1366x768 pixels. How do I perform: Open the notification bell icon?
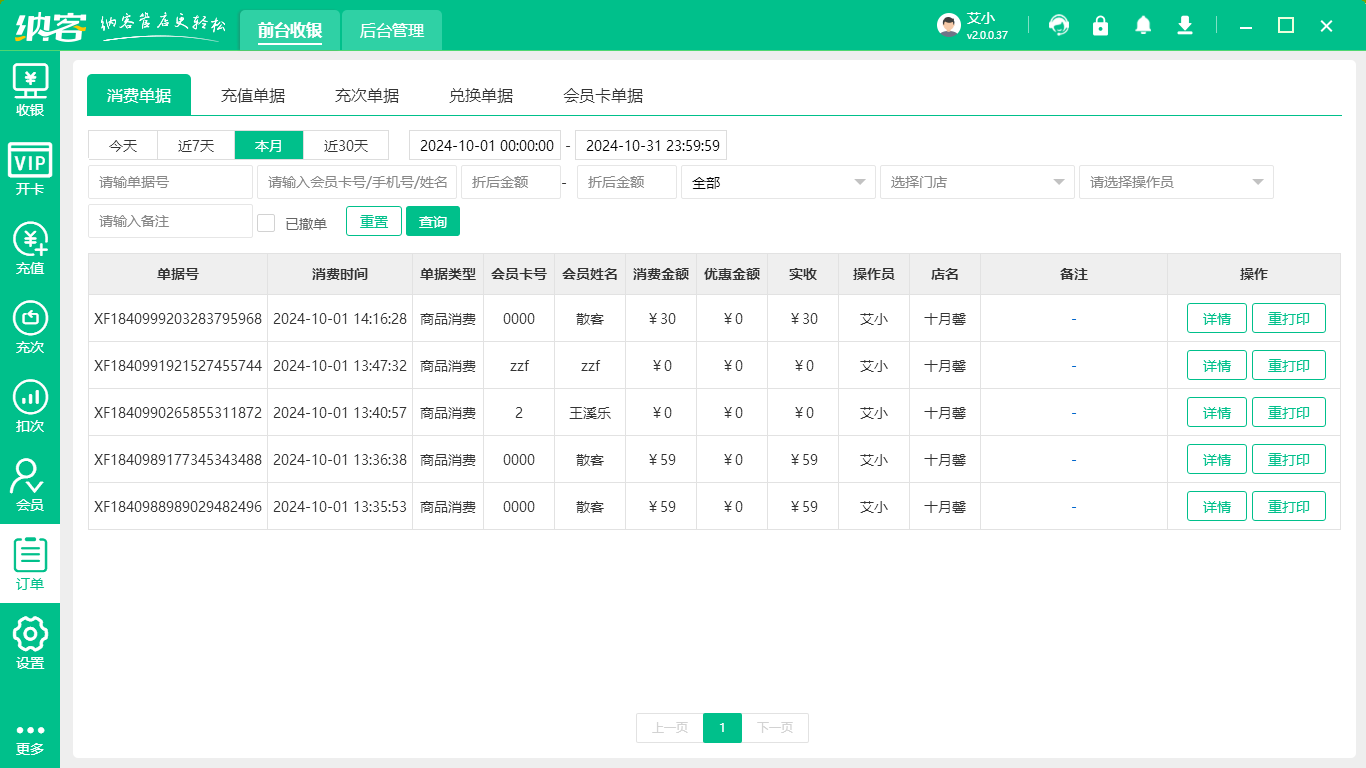tap(1142, 26)
